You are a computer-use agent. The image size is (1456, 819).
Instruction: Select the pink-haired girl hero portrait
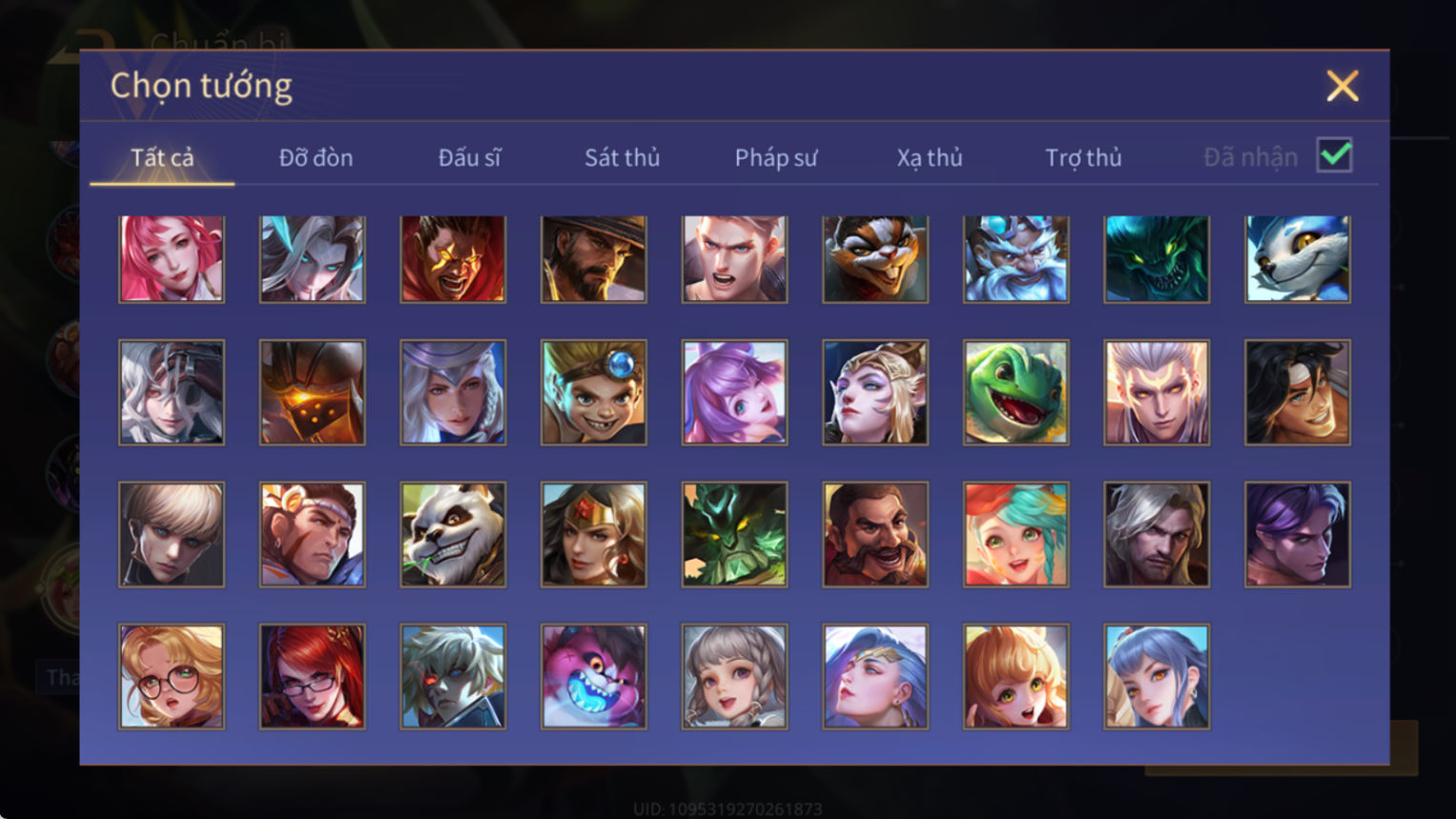click(x=172, y=259)
